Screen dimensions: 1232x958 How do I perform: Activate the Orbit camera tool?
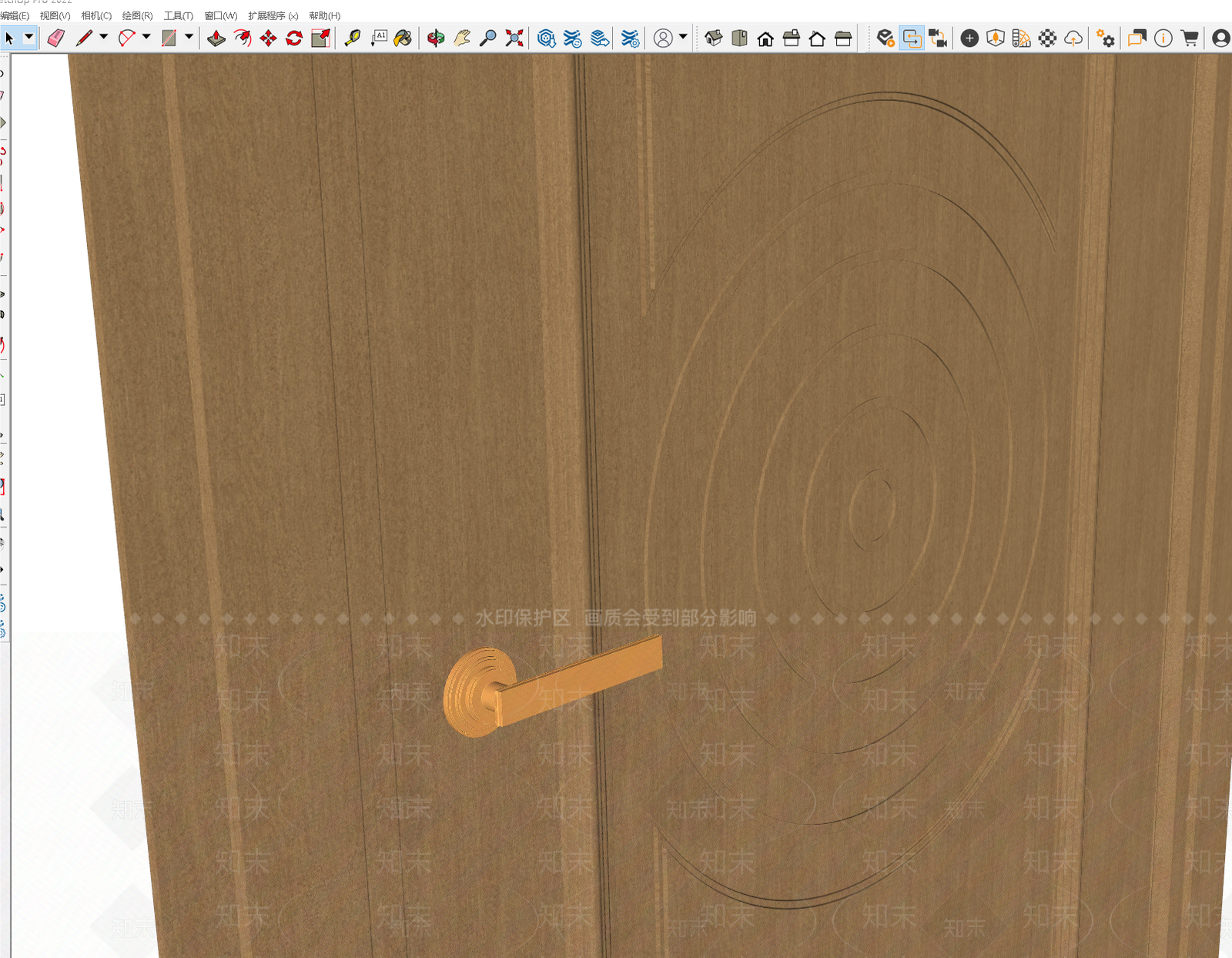point(436,38)
